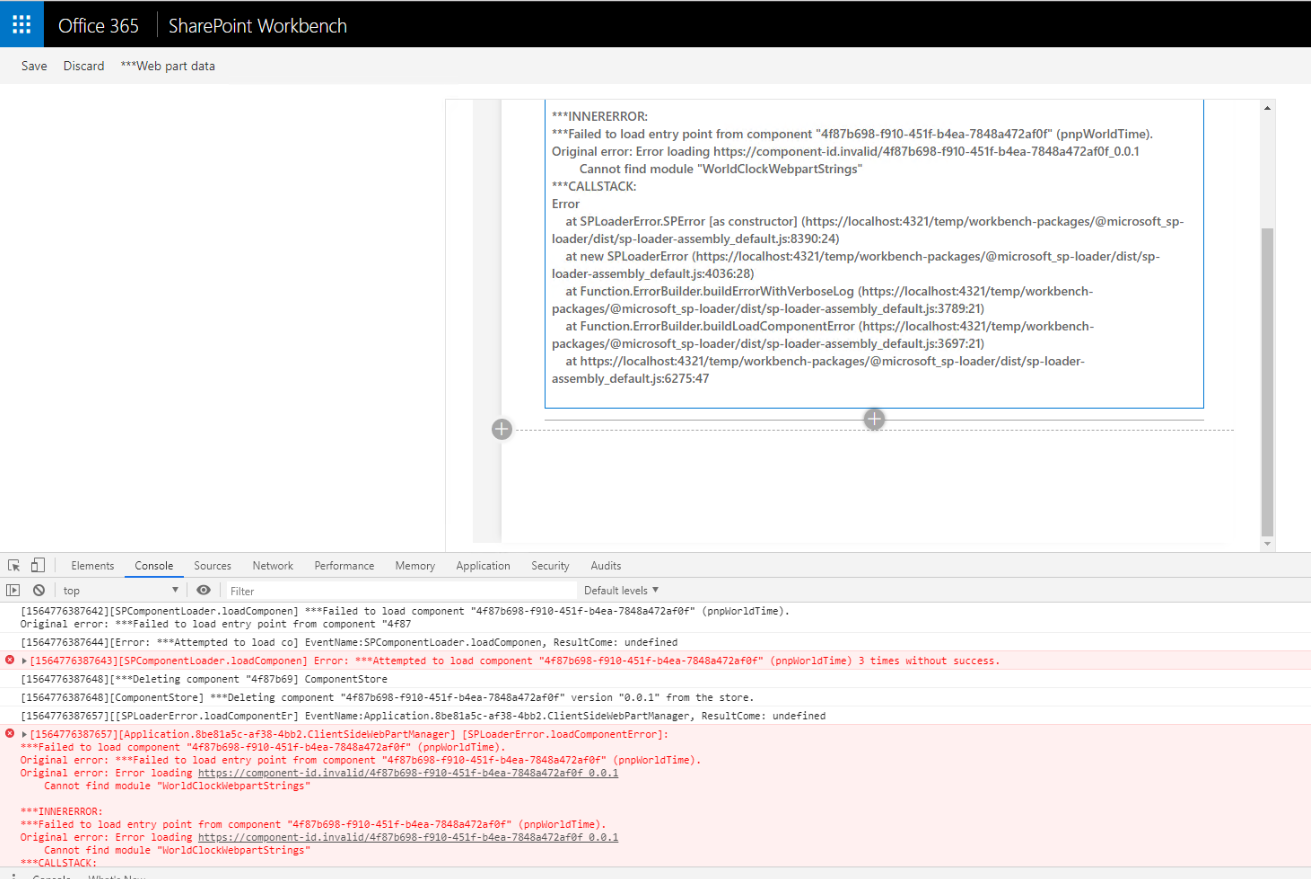Open the SharePoint Workbench title link
Screen dimensions: 1311x879
pos(257,26)
